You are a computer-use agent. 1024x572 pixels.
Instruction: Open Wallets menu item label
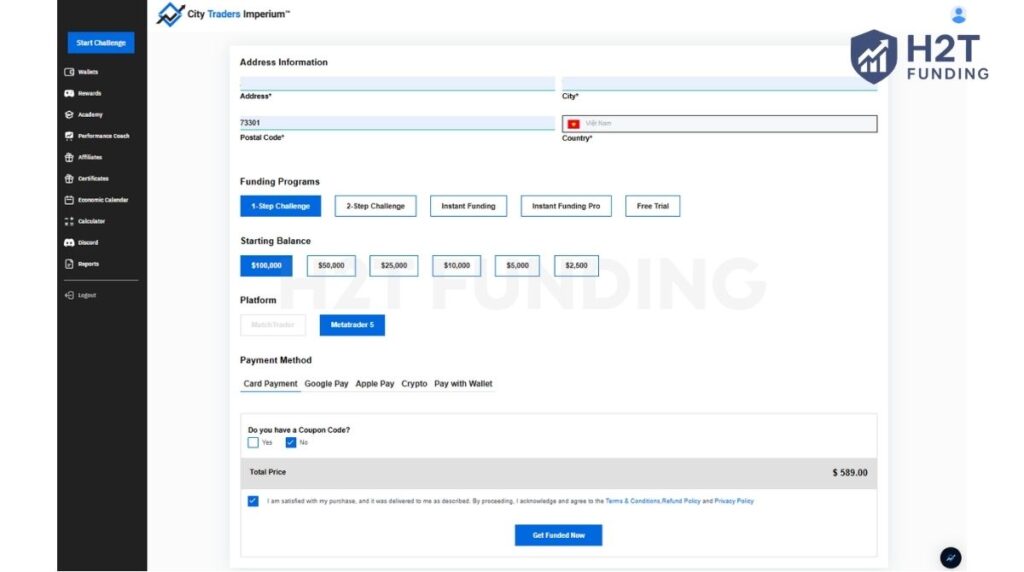[x=88, y=72]
